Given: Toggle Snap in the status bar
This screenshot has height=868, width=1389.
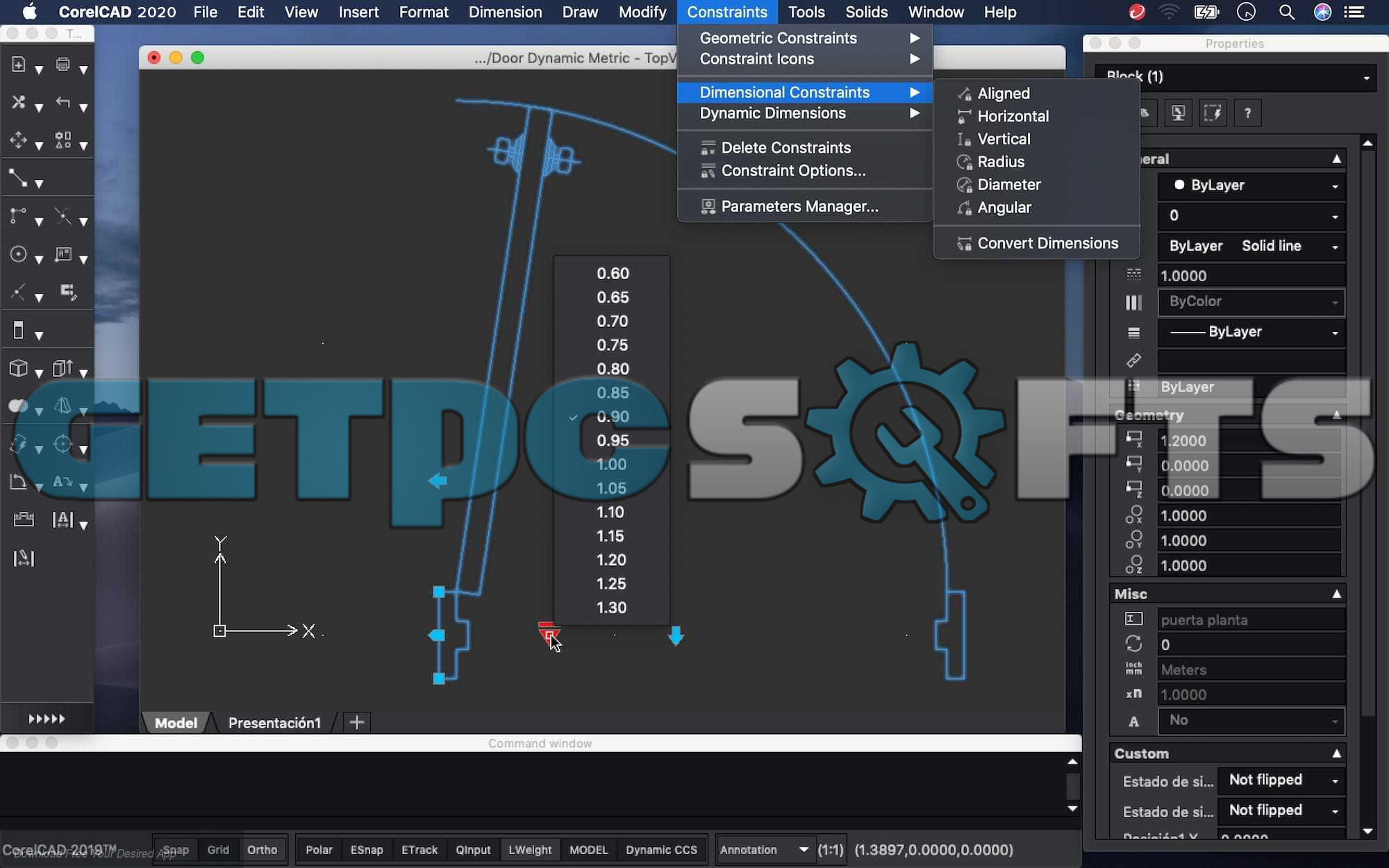Looking at the screenshot, I should pos(176,849).
